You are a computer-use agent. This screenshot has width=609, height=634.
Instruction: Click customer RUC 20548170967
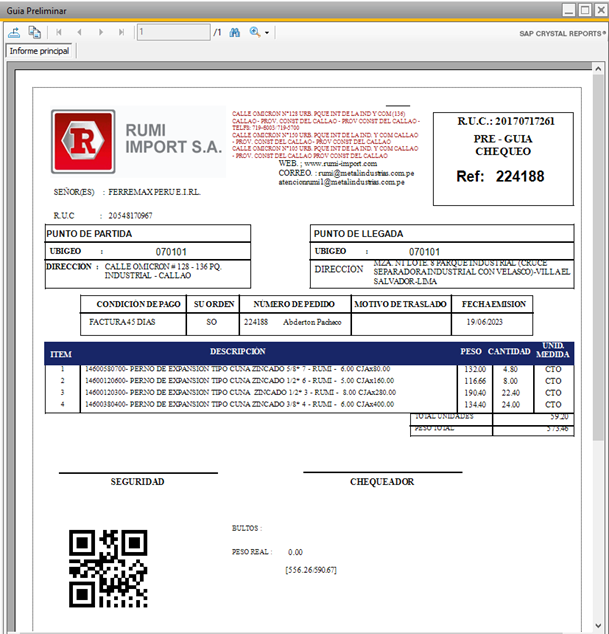click(130, 216)
